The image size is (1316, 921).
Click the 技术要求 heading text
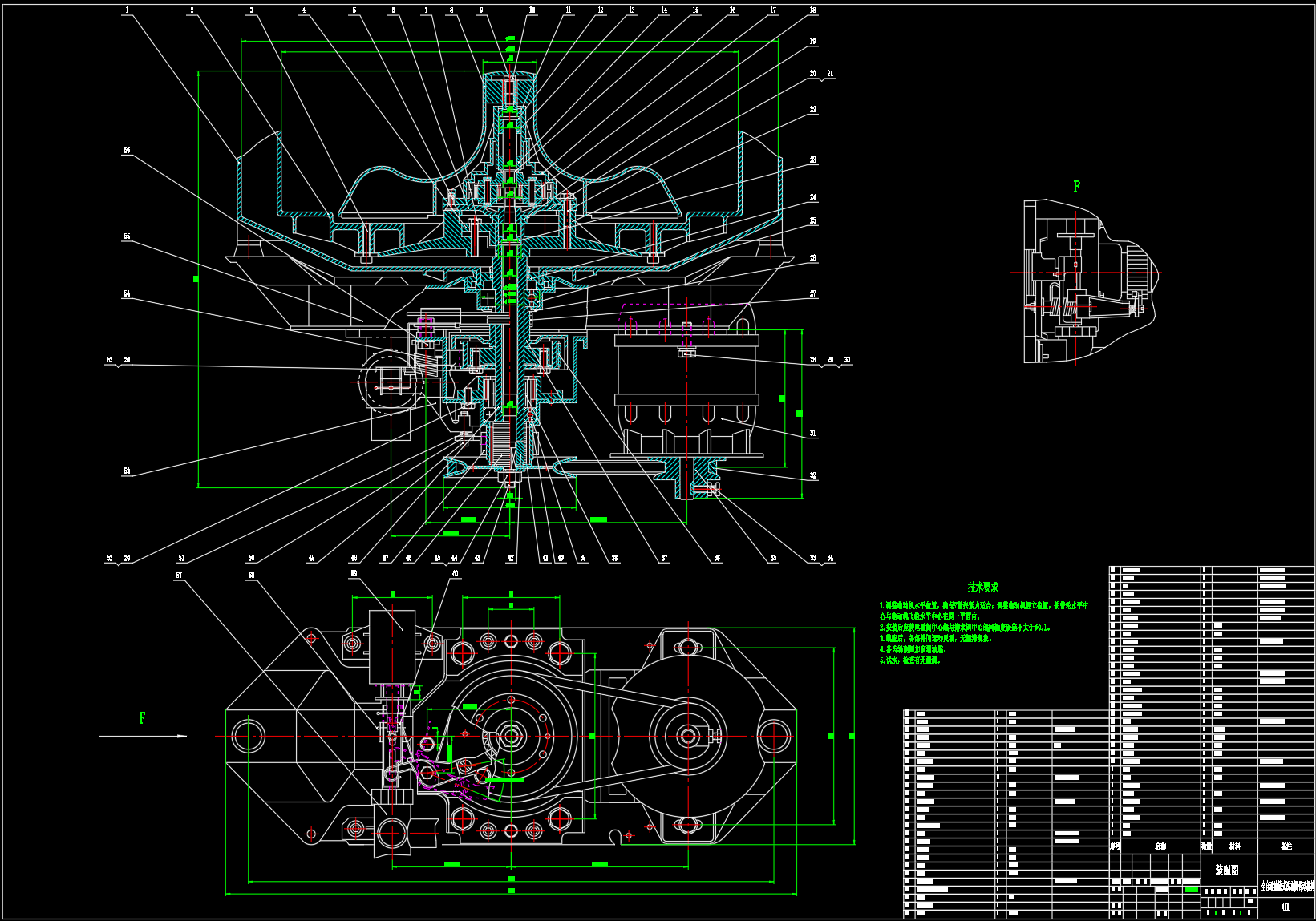[982, 588]
